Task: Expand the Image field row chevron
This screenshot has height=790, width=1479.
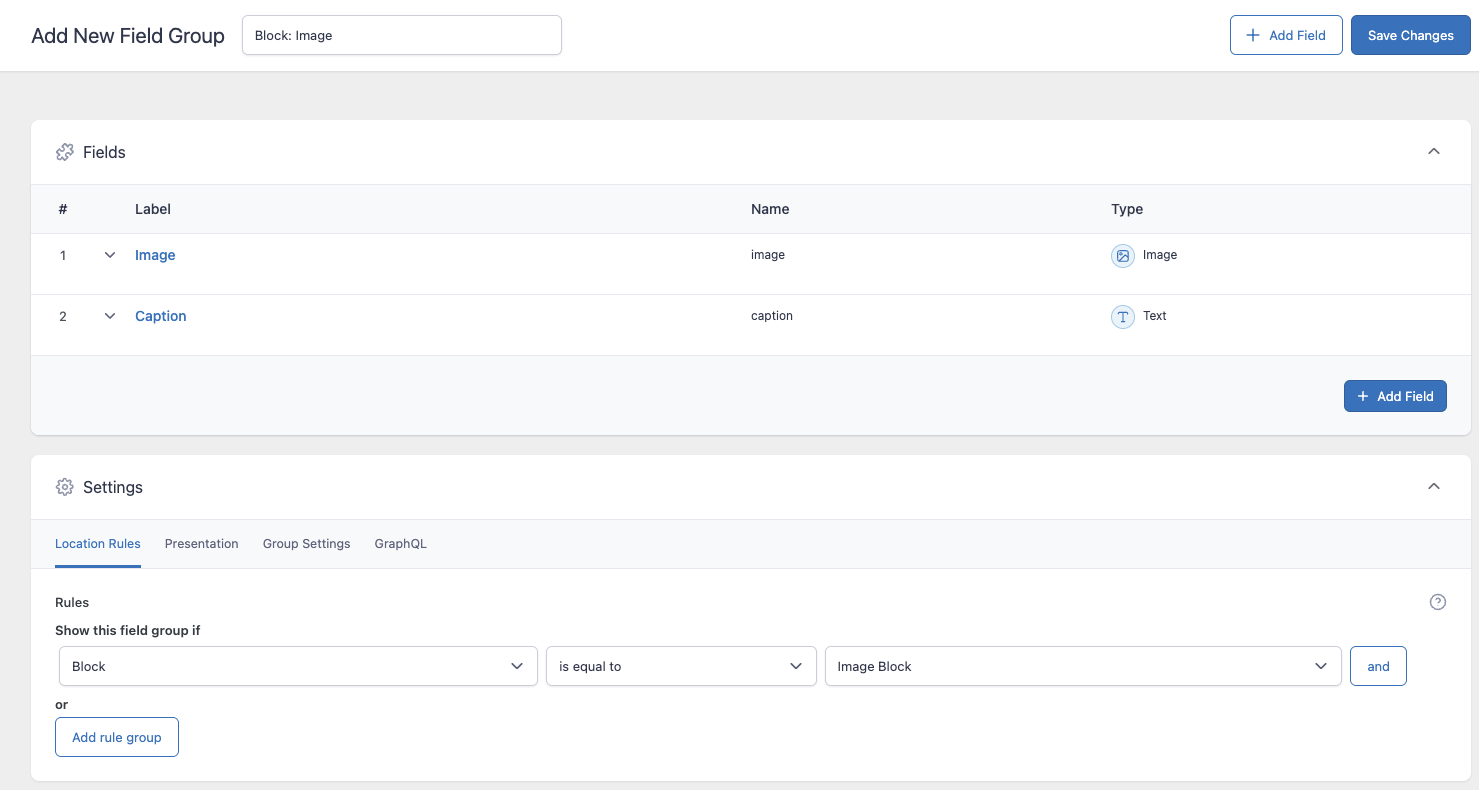Action: pyautogui.click(x=110, y=256)
